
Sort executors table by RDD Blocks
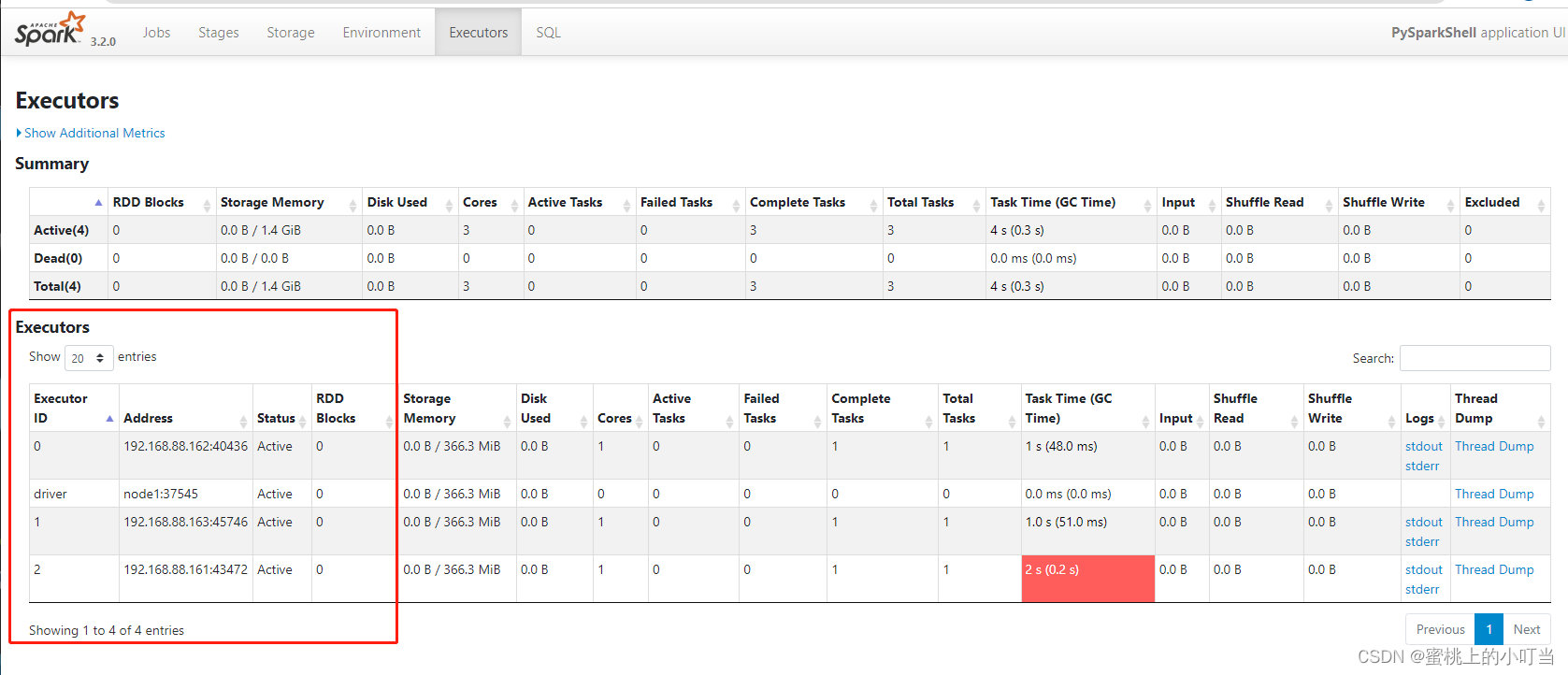[354, 409]
